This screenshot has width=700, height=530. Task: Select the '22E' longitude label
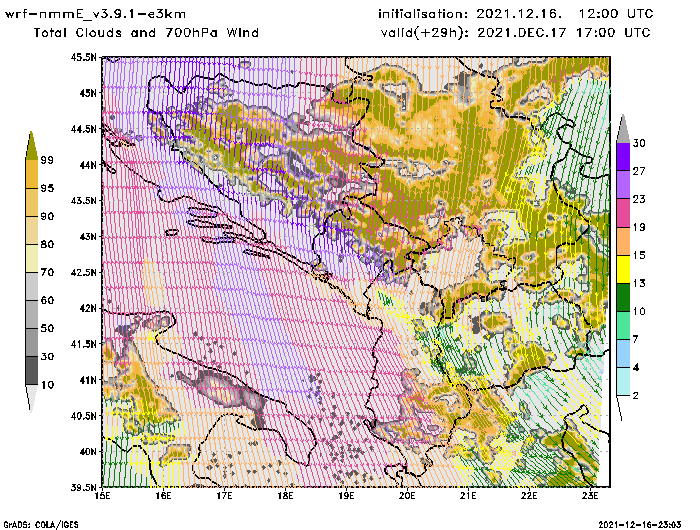click(x=529, y=496)
